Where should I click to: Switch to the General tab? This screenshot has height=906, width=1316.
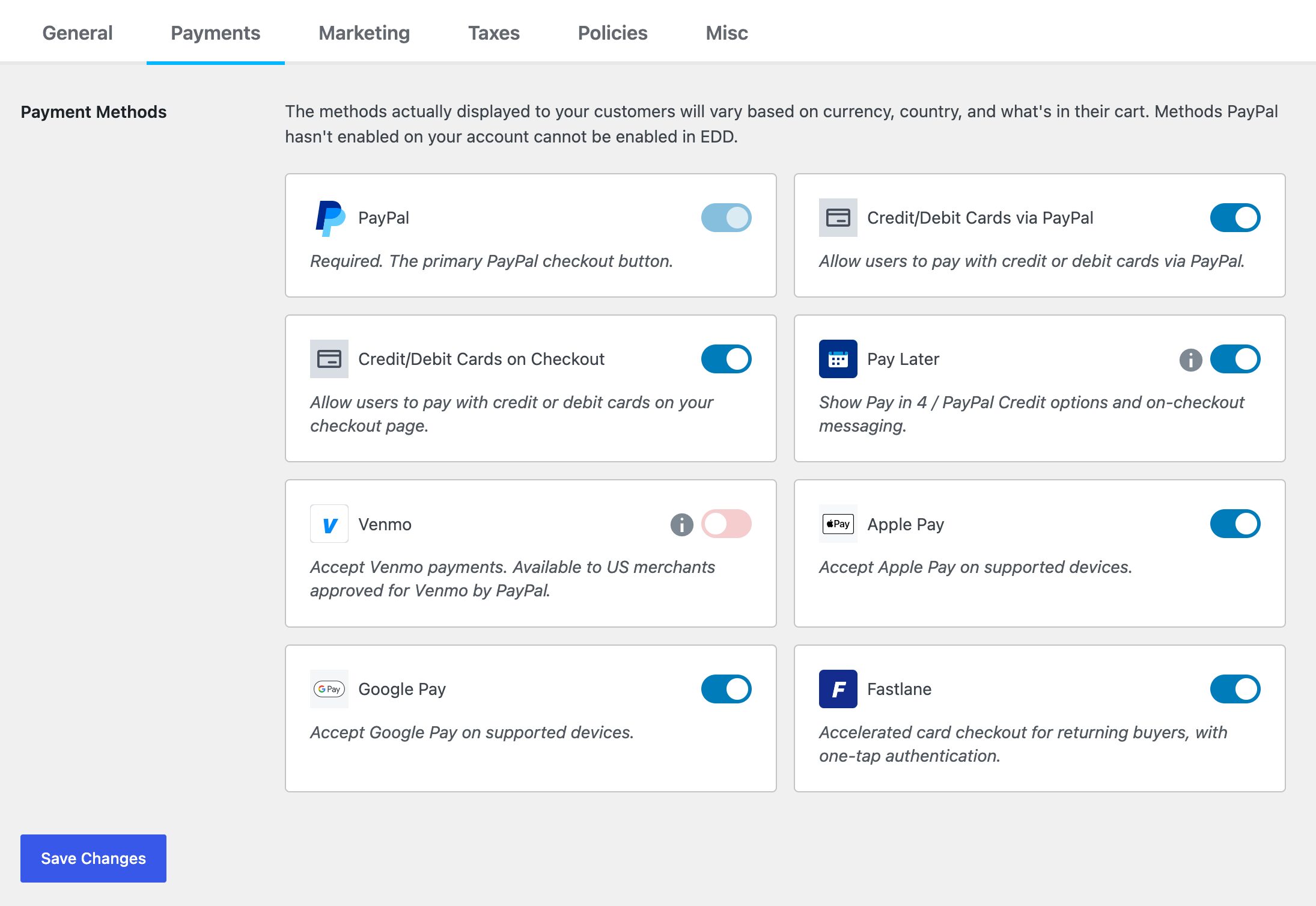click(78, 32)
